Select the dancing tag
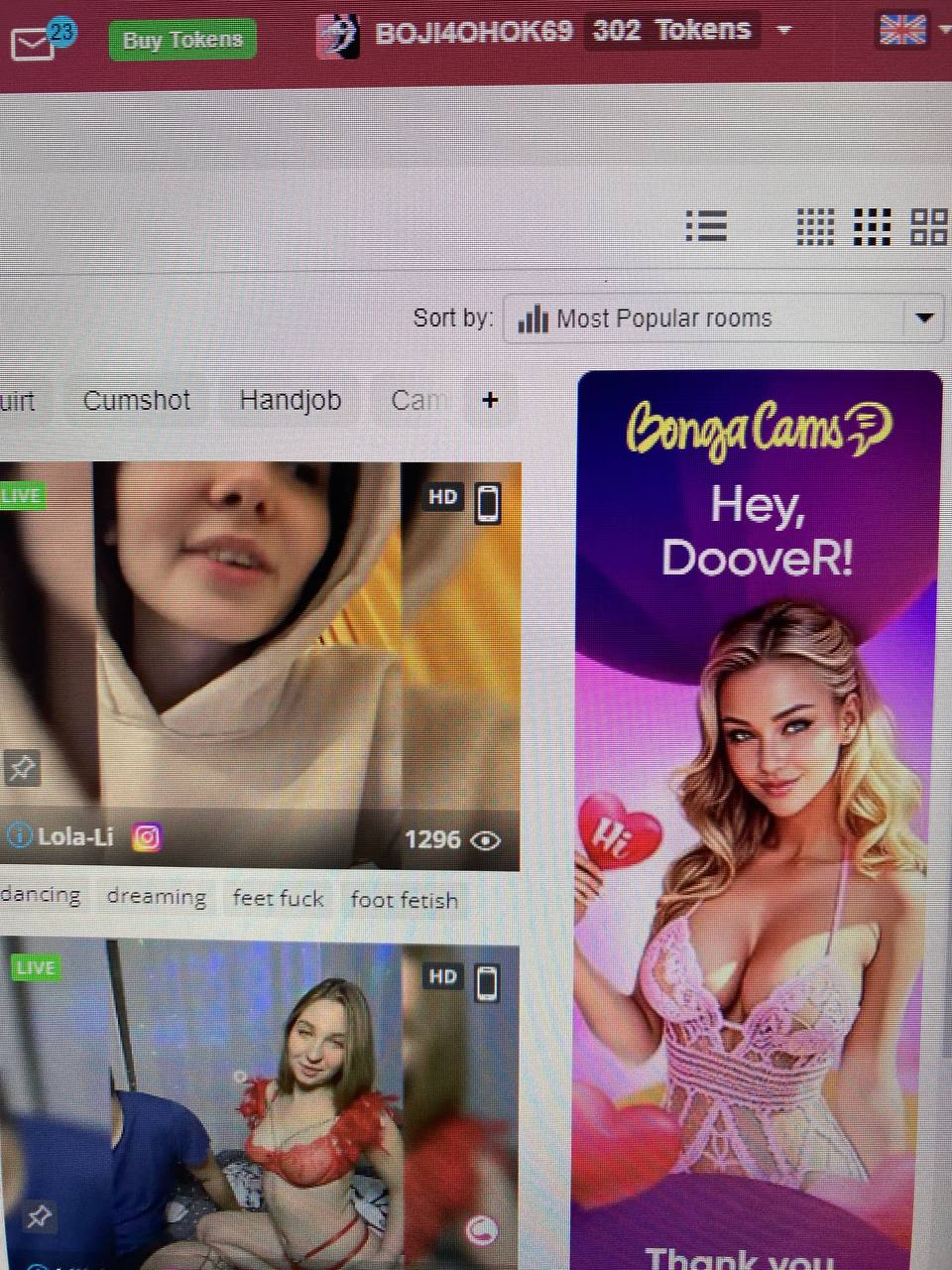Viewport: 952px width, 1270px height. (x=40, y=895)
